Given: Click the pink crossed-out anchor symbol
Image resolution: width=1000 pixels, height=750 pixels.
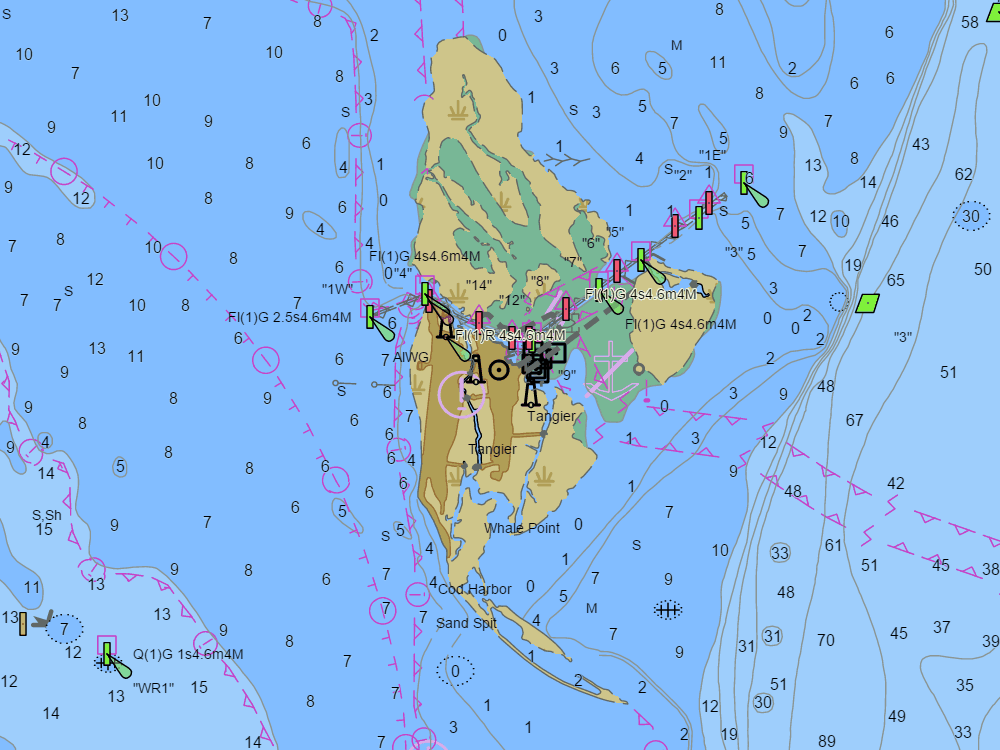Looking at the screenshot, I should 610,372.
